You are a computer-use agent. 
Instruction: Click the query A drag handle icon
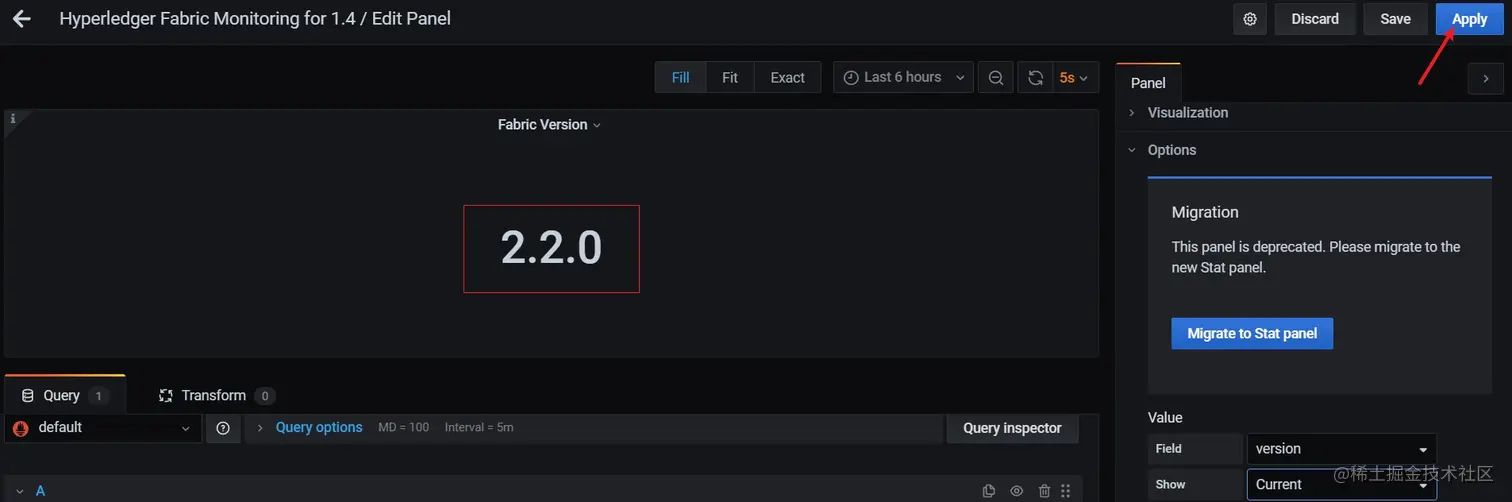1066,490
